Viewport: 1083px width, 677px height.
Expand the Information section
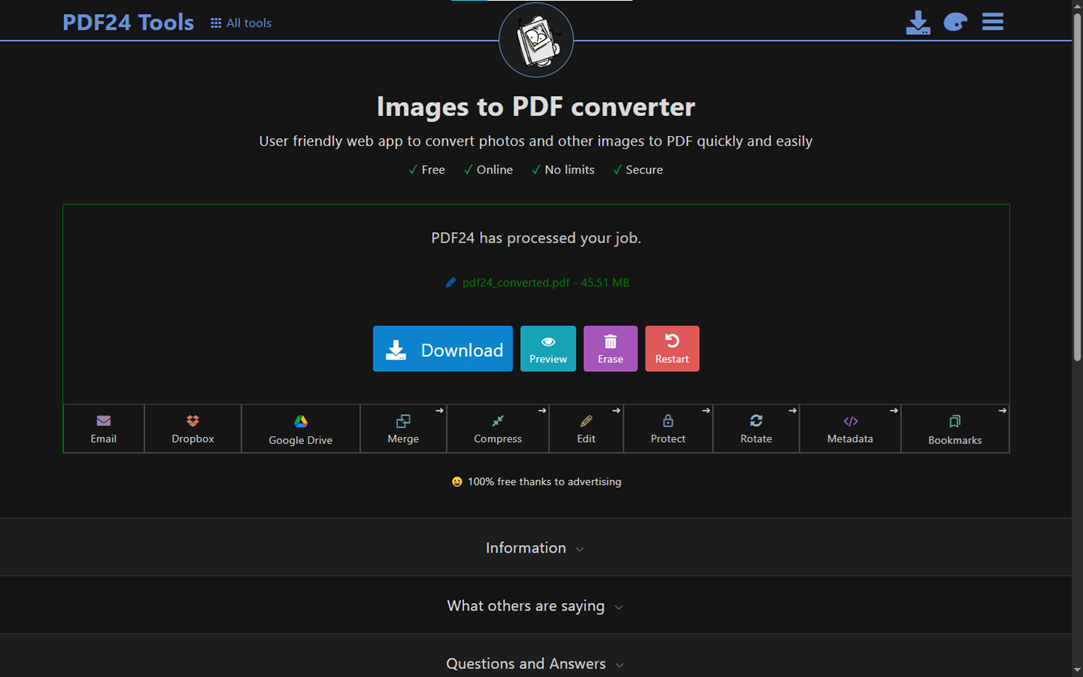[x=535, y=548]
